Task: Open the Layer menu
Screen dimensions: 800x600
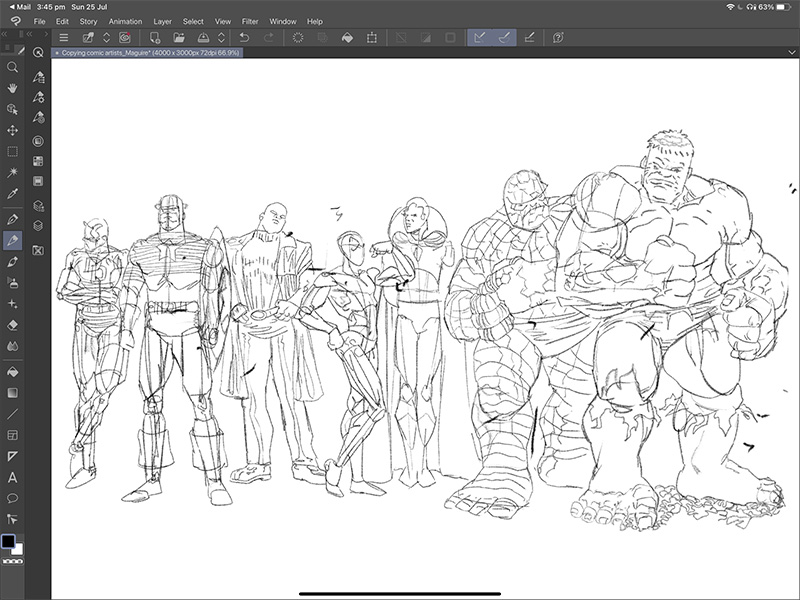Action: (x=162, y=21)
